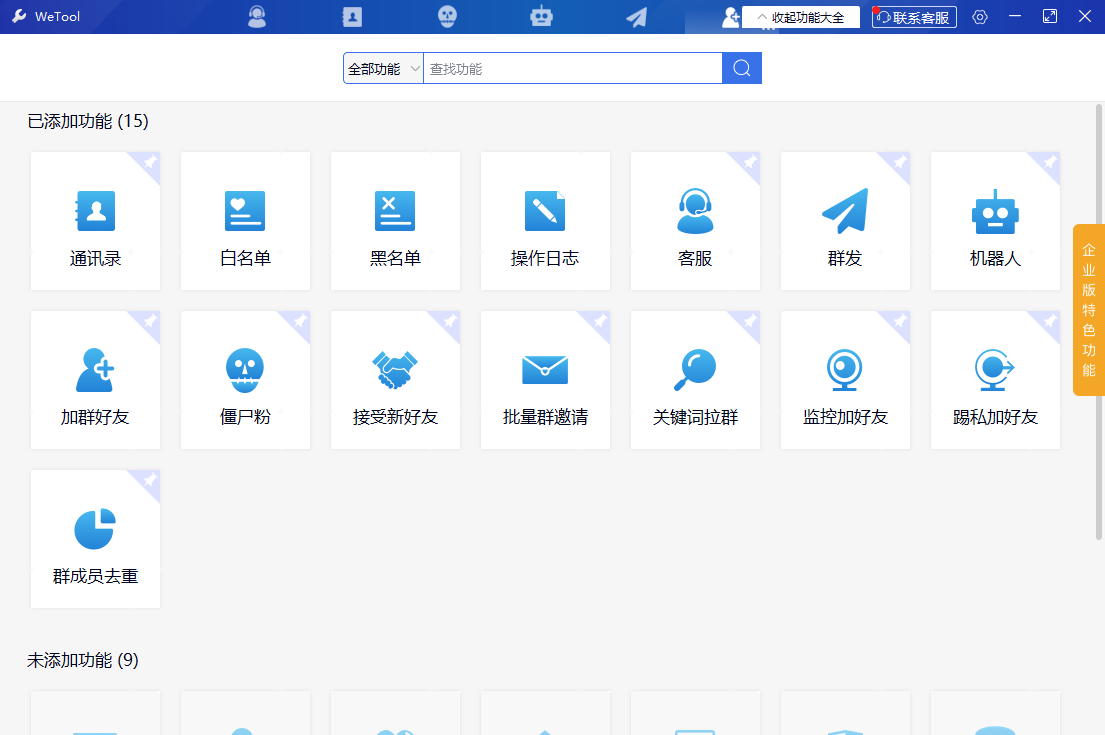
Task: Toggle pin on 加群好友 card
Action: [149, 322]
